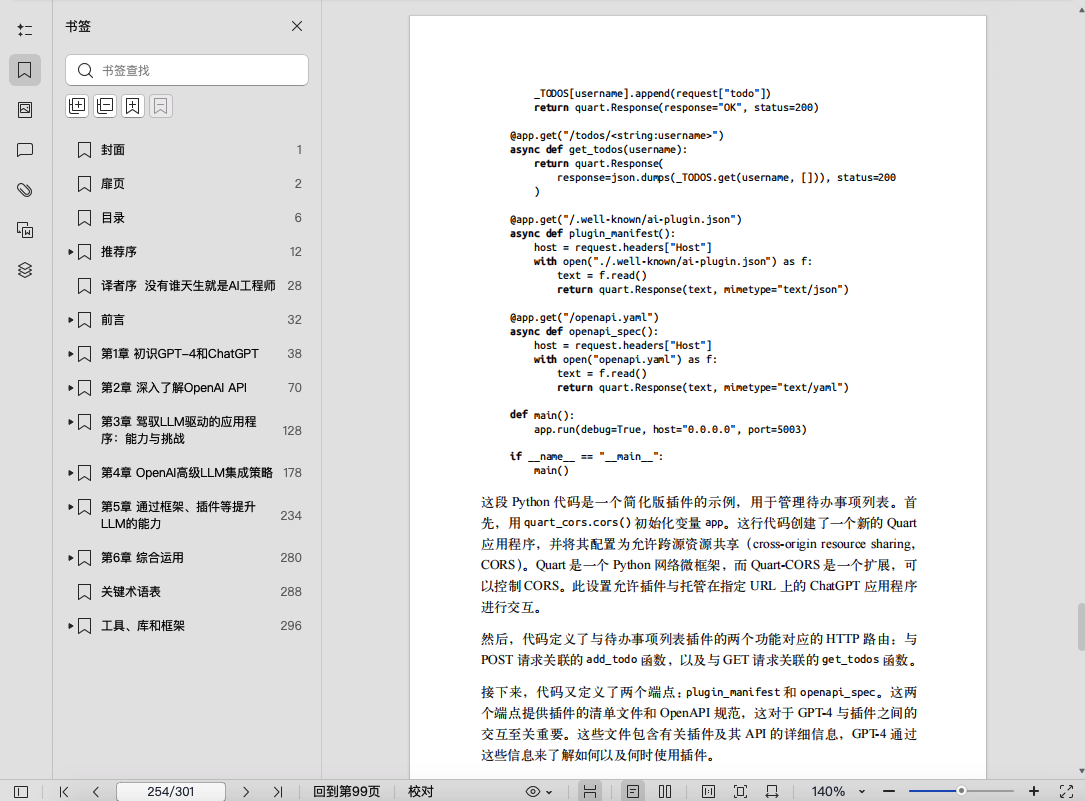Switch to single-page view mode

632,791
